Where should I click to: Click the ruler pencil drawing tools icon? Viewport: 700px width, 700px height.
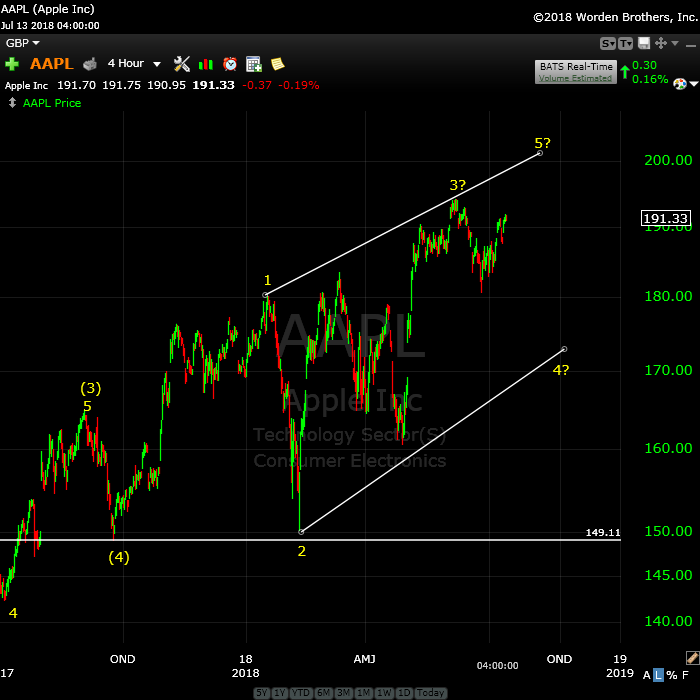tap(692, 658)
